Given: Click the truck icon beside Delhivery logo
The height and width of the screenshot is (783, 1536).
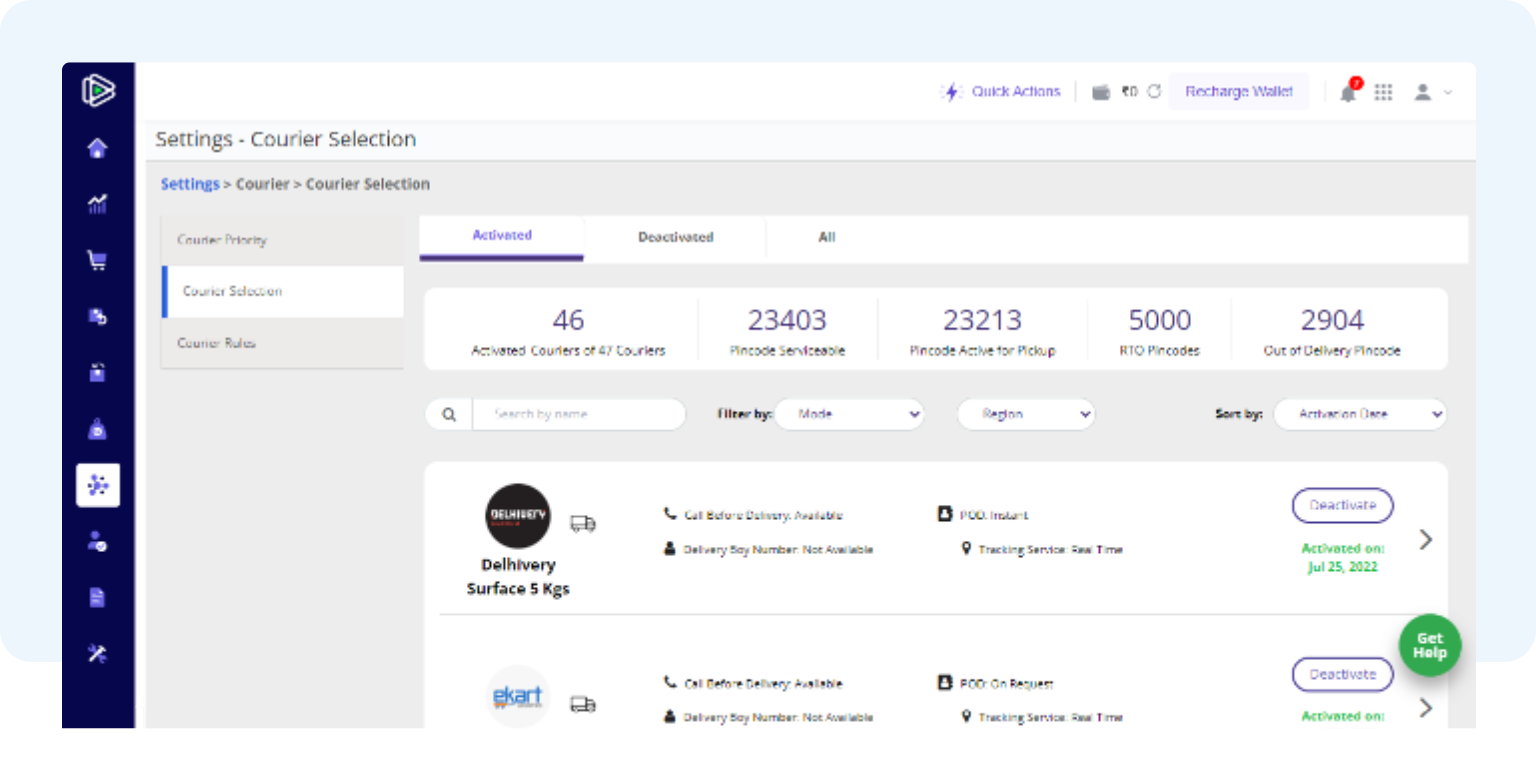Looking at the screenshot, I should (x=583, y=523).
